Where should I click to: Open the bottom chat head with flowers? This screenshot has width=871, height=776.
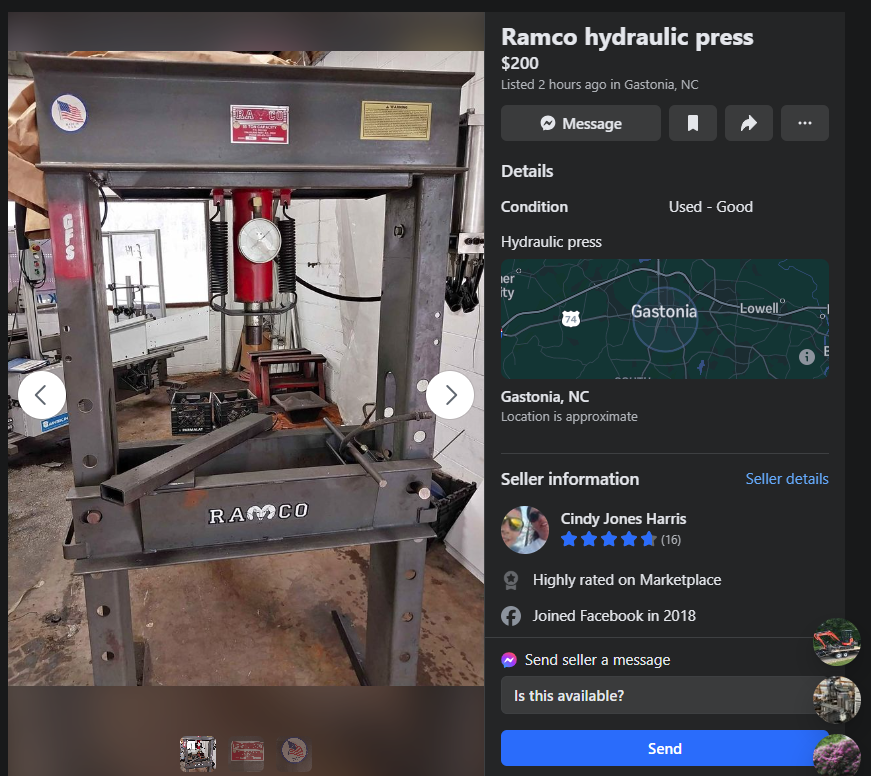point(836,755)
